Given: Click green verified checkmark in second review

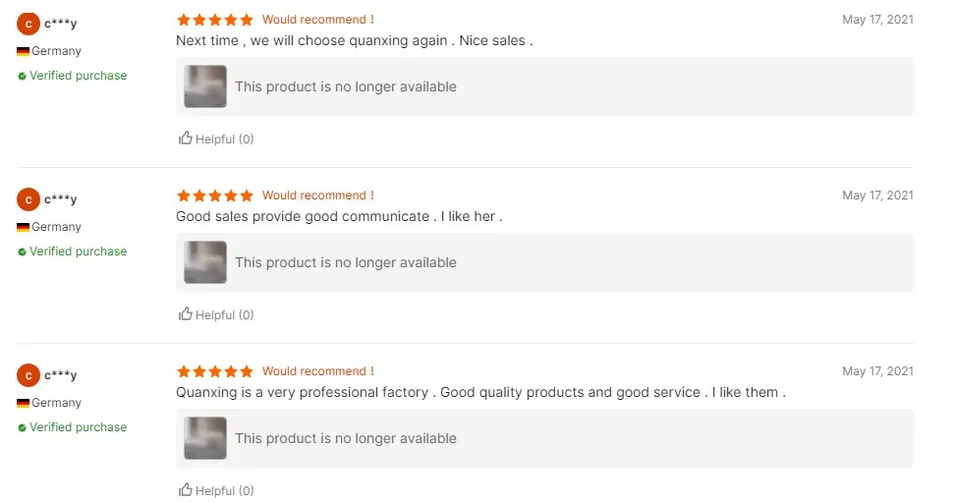Looking at the screenshot, I should (x=22, y=252).
